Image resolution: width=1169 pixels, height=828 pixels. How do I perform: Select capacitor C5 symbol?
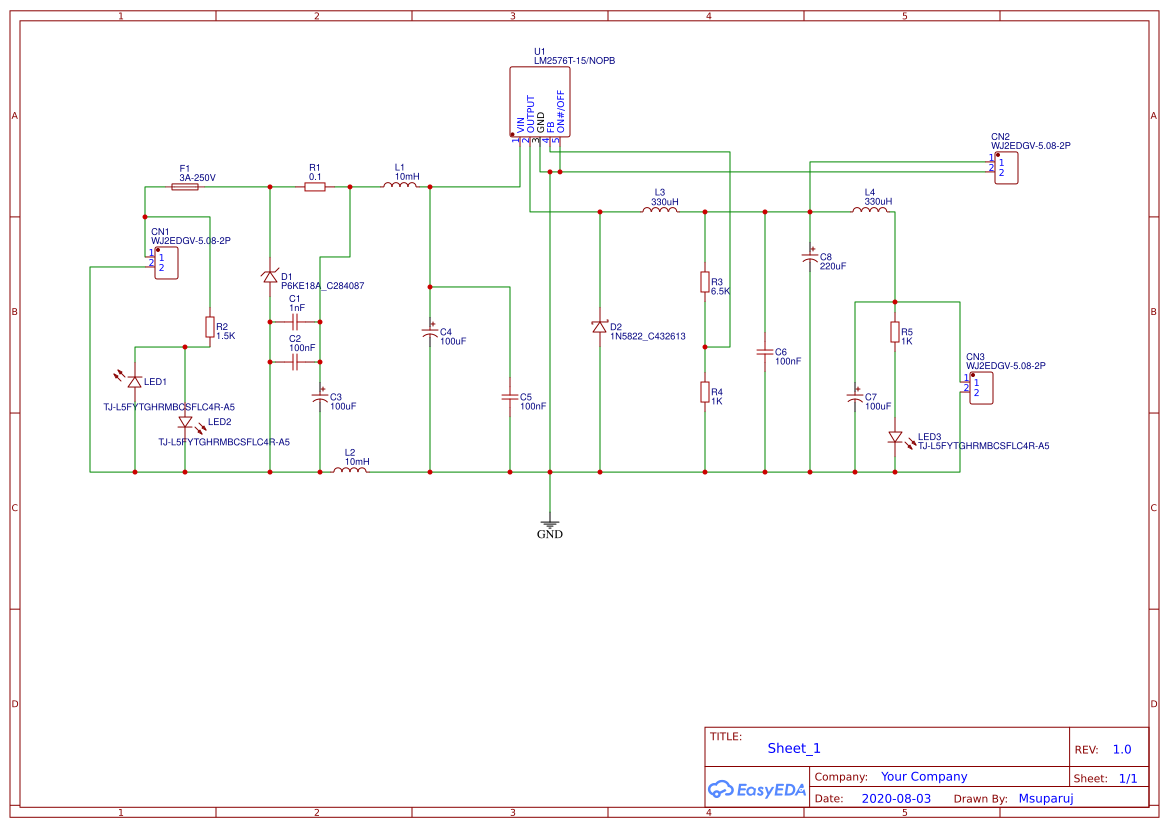(510, 397)
